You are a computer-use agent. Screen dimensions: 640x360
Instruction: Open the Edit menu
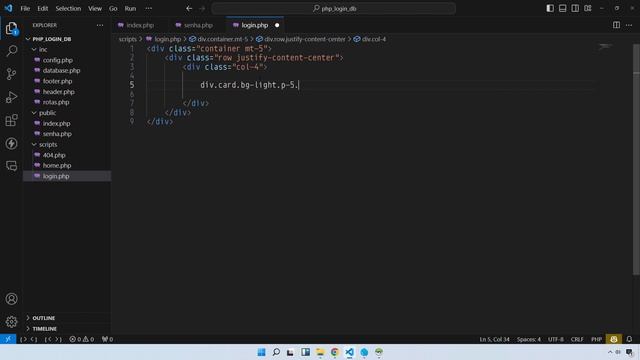42,8
